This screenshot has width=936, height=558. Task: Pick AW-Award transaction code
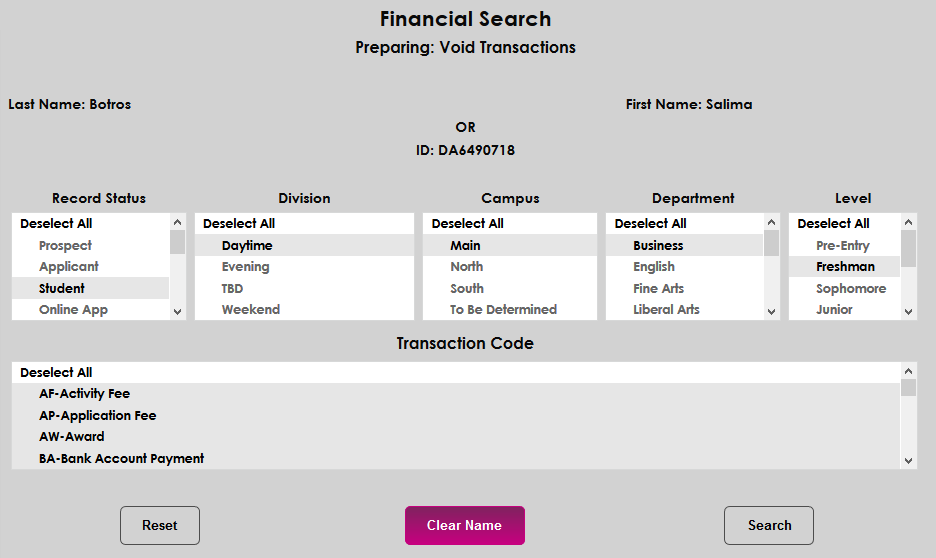(x=72, y=437)
